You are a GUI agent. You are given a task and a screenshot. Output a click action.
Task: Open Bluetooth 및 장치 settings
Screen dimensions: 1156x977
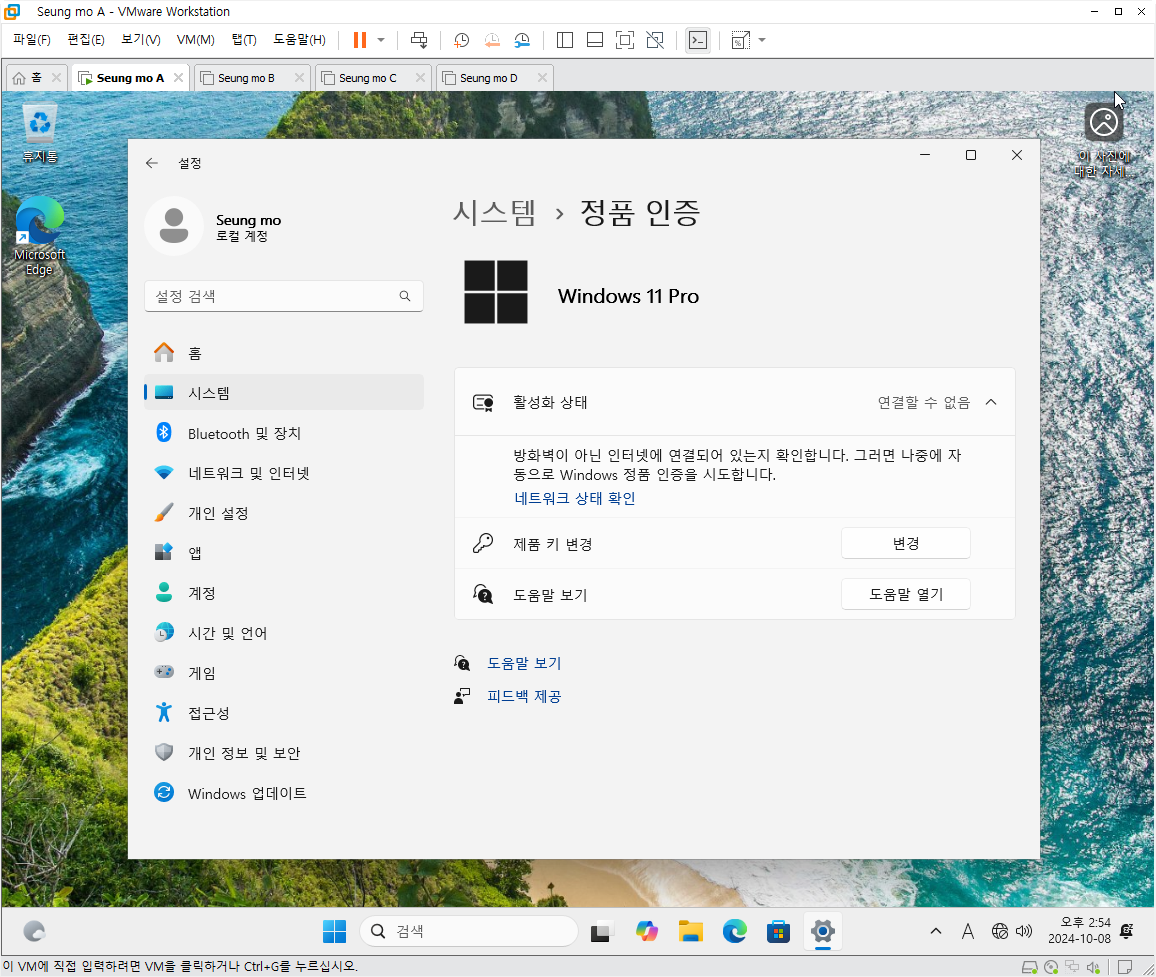coord(284,434)
